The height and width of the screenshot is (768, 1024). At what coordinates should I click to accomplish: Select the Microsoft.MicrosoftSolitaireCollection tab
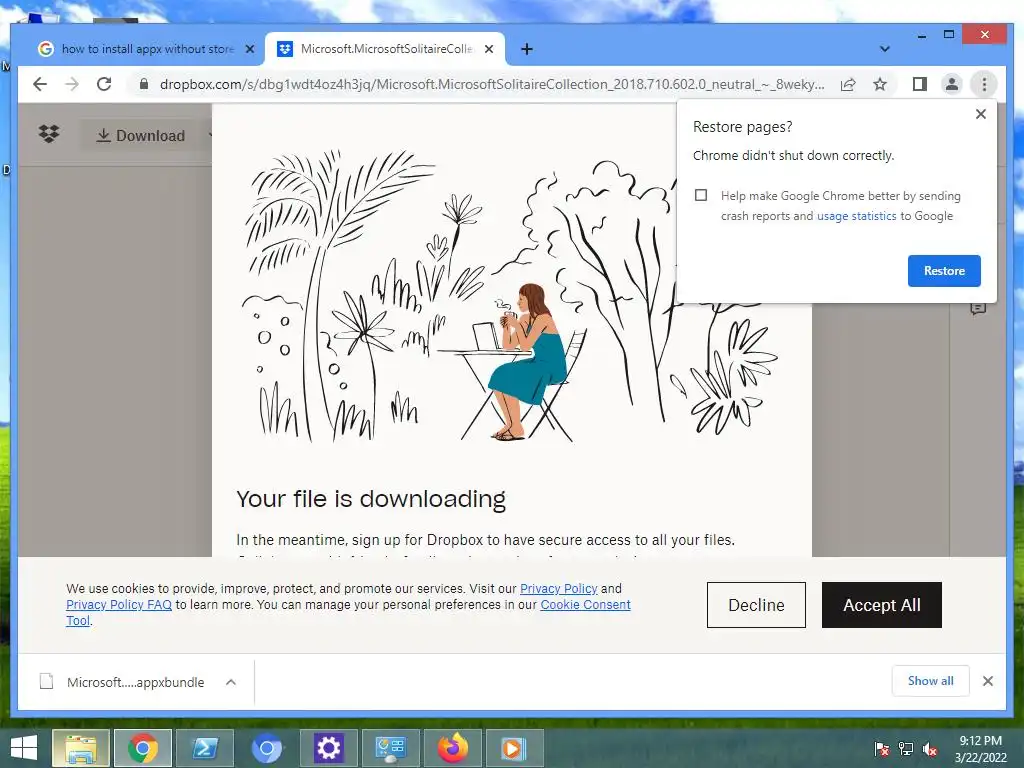385,49
